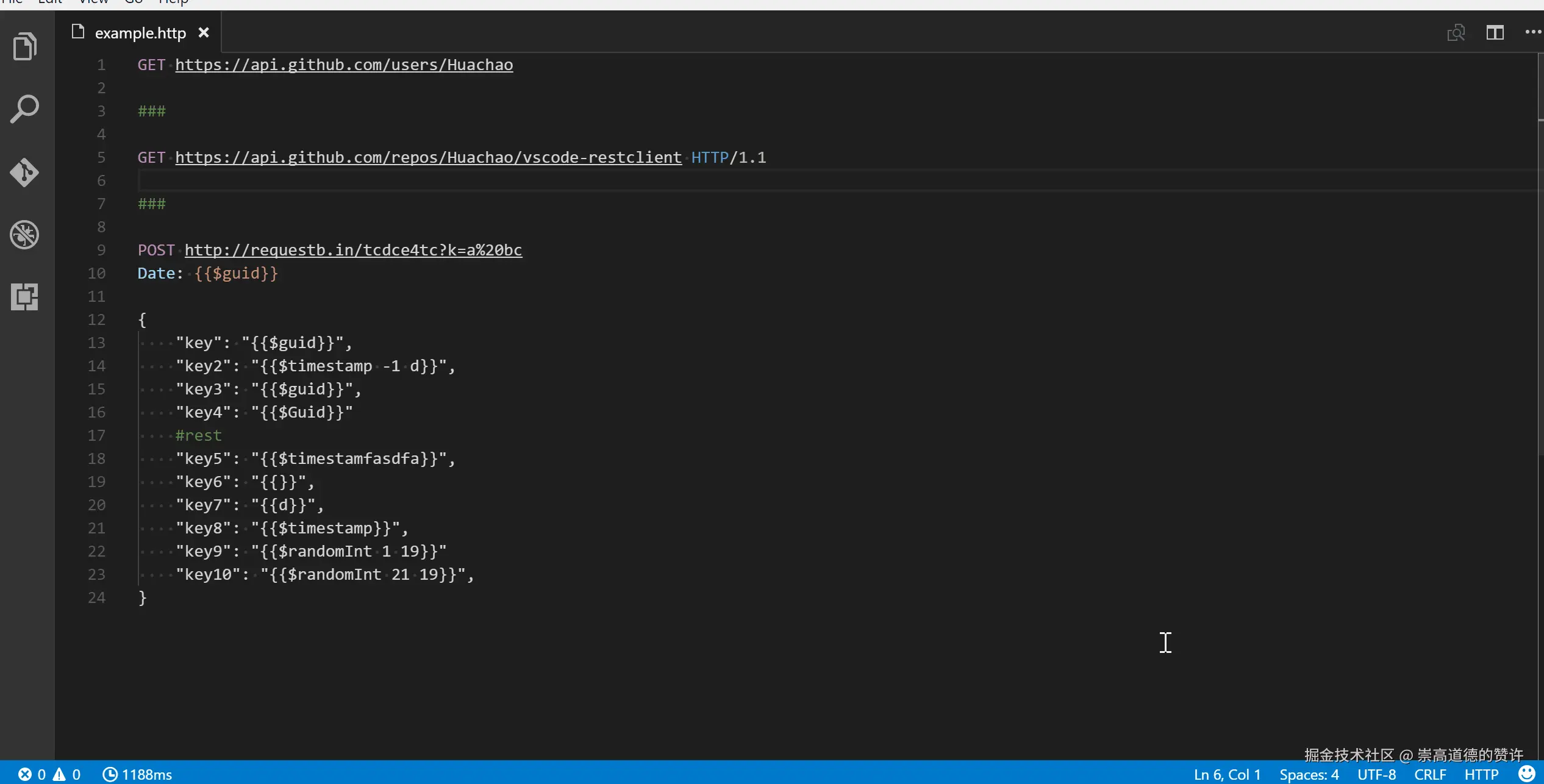Click the Spaces: 4 indentation setting
Screen dimensions: 1544x784
(x=1309, y=774)
